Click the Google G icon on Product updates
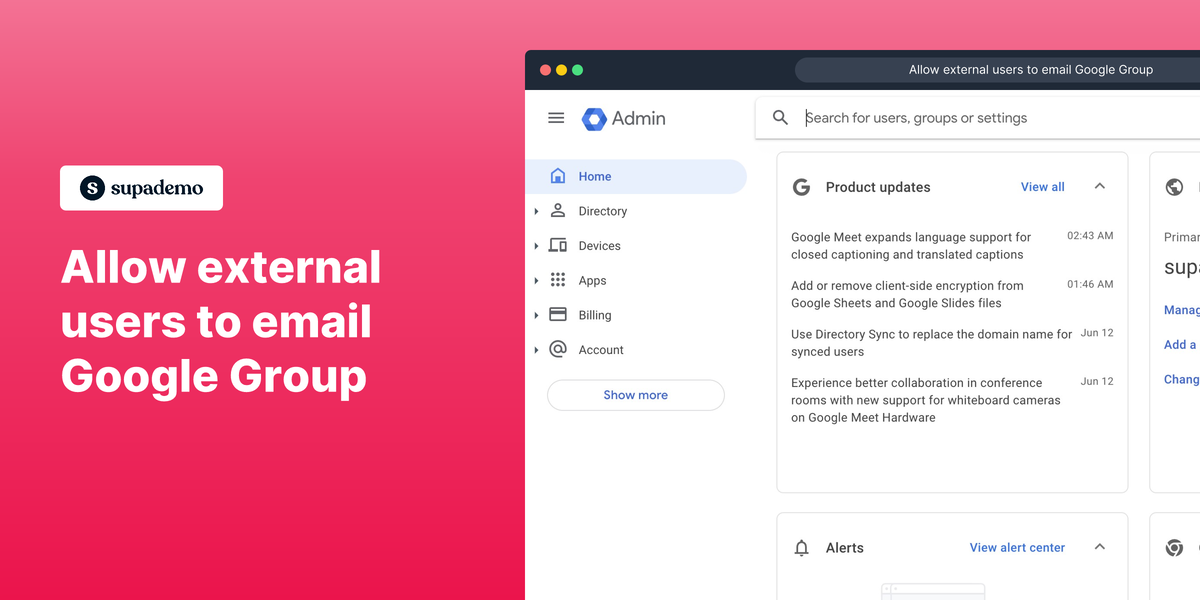This screenshot has width=1200, height=600. (x=800, y=187)
